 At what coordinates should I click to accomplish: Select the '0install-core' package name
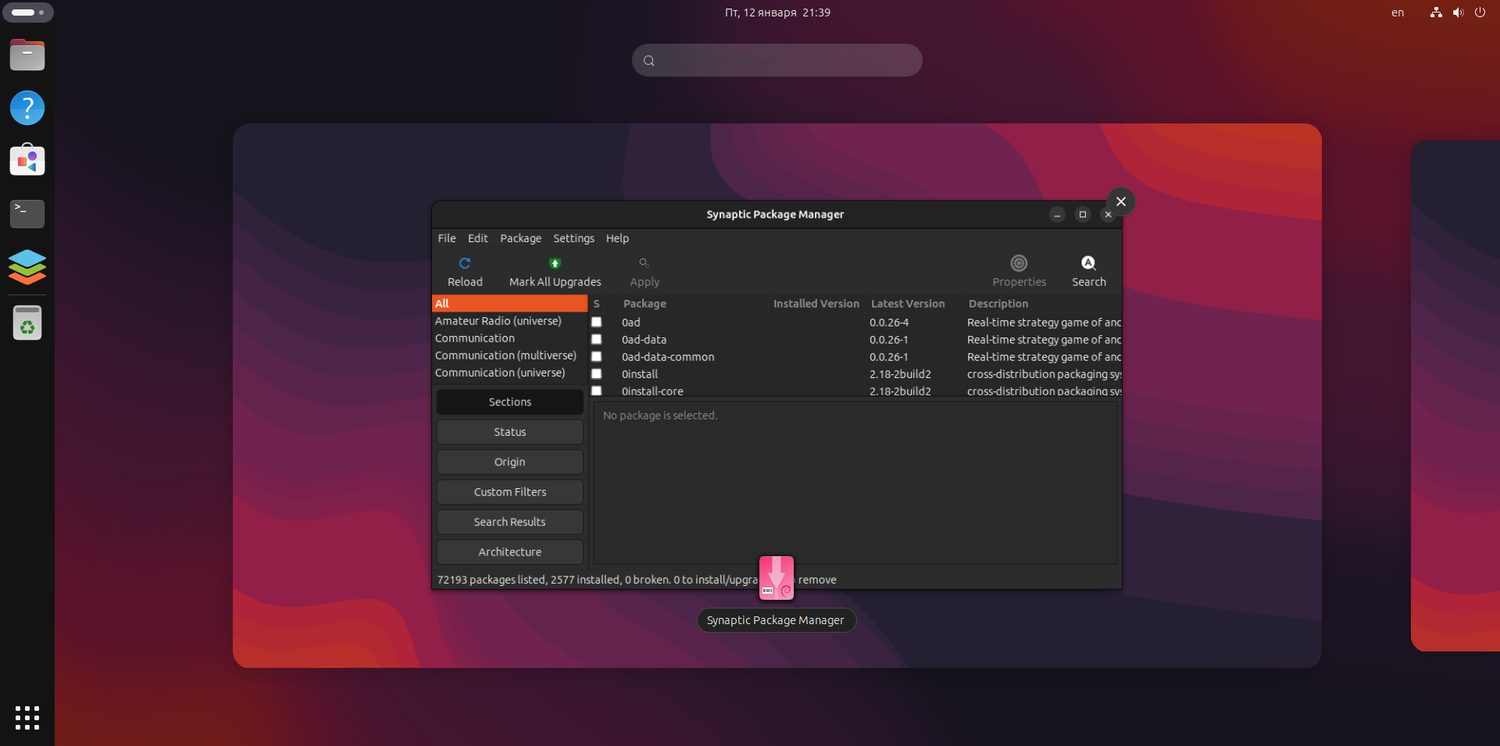click(653, 391)
